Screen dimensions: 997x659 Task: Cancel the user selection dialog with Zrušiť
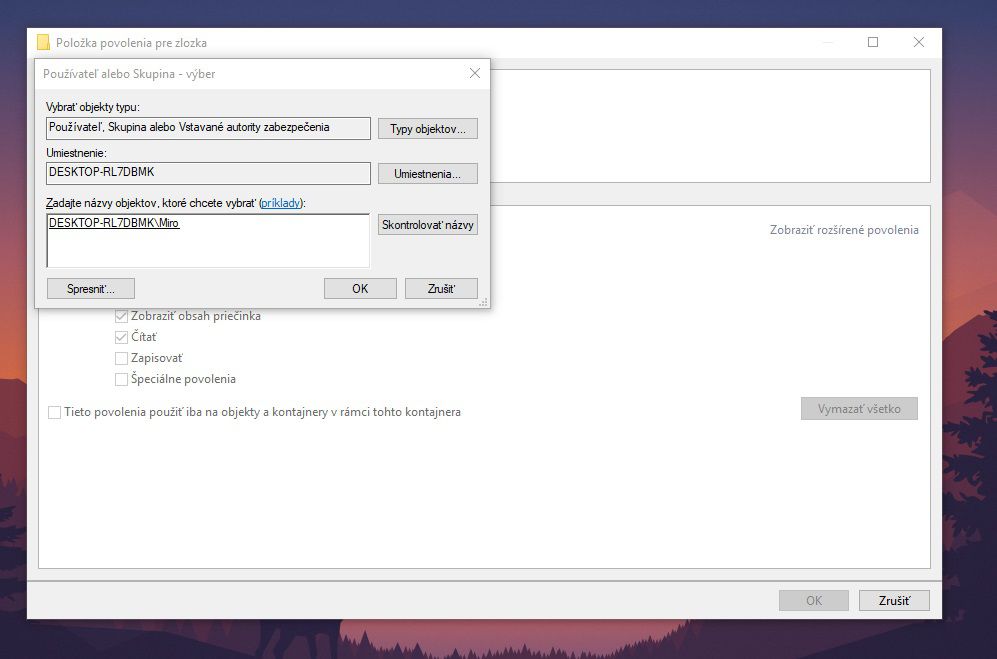tap(441, 289)
